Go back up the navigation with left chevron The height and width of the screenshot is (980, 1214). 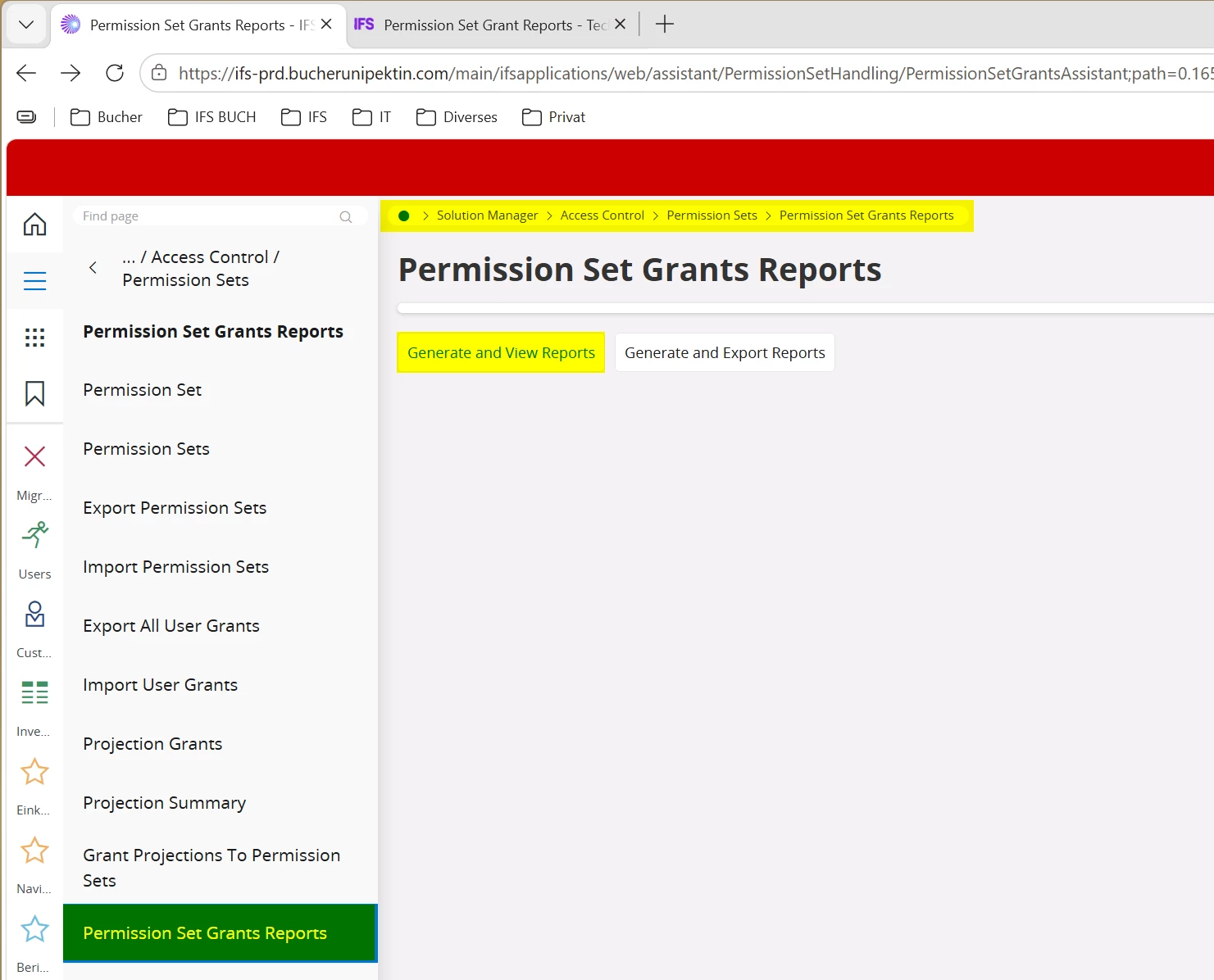point(93,268)
